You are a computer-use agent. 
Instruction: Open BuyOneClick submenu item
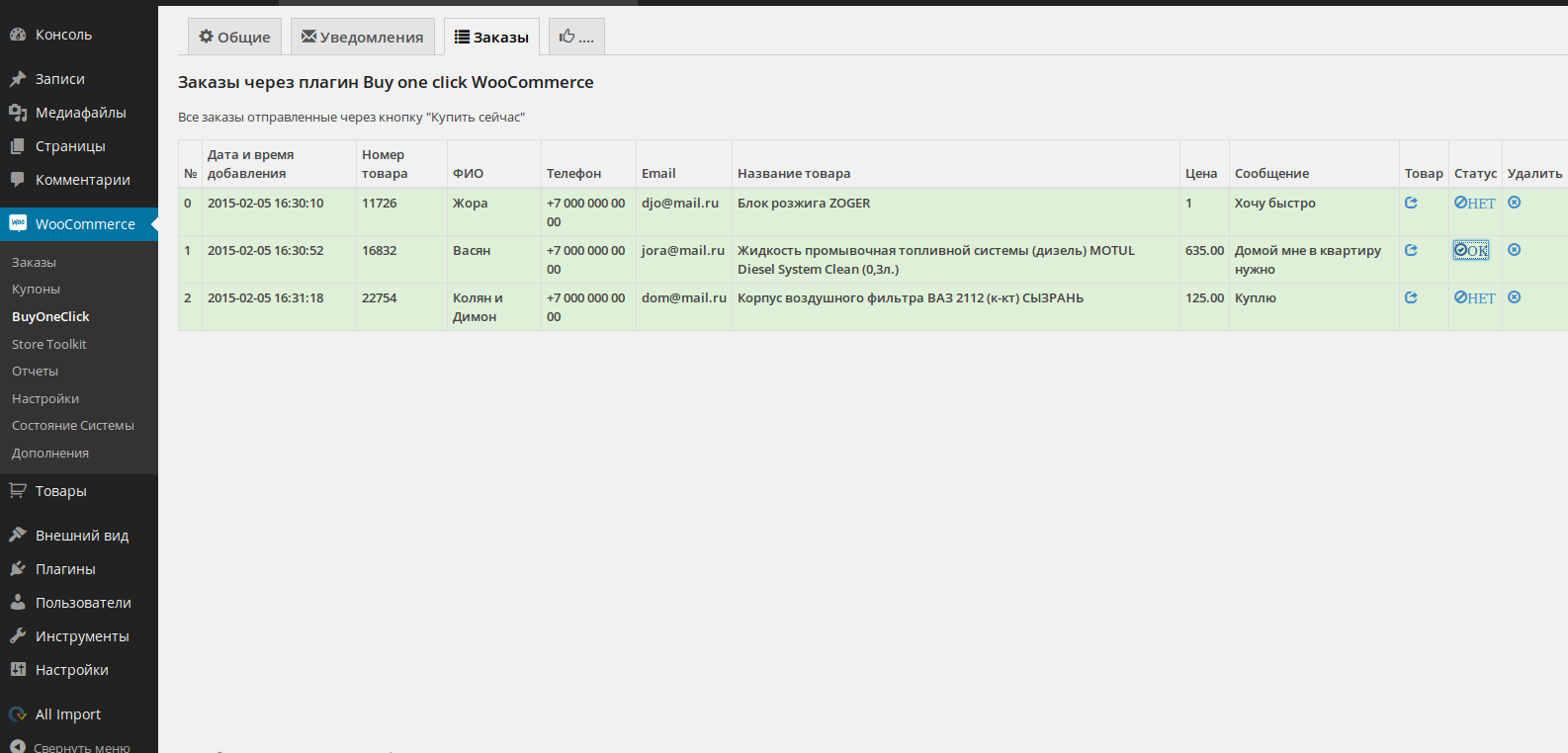(x=50, y=317)
